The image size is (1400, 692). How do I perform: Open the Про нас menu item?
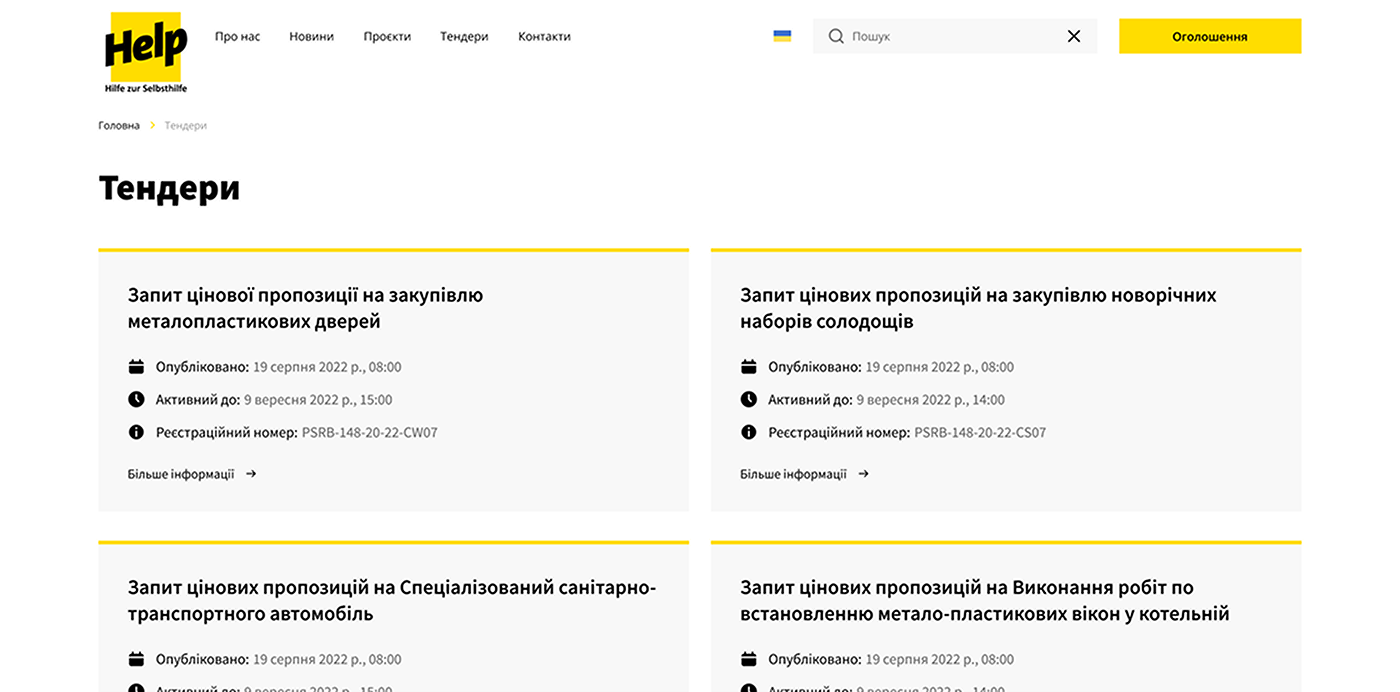pyautogui.click(x=237, y=36)
